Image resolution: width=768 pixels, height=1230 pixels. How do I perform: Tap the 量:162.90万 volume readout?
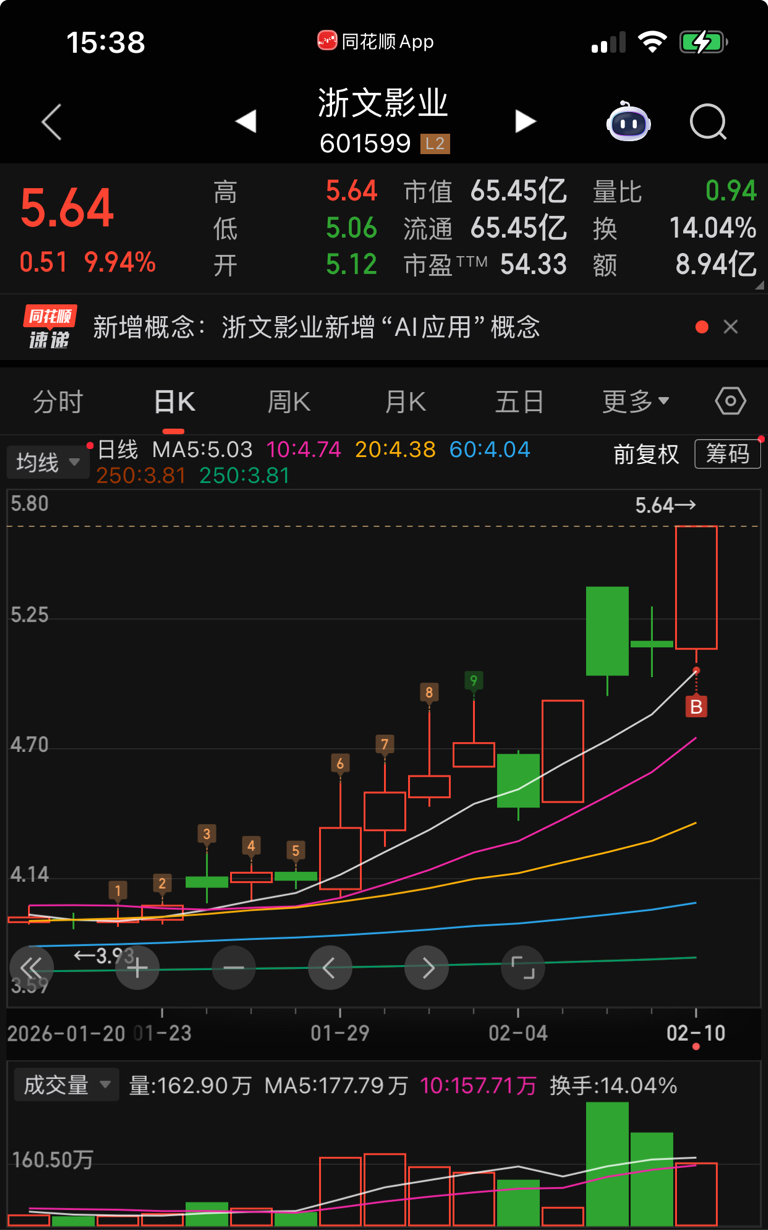191,1085
